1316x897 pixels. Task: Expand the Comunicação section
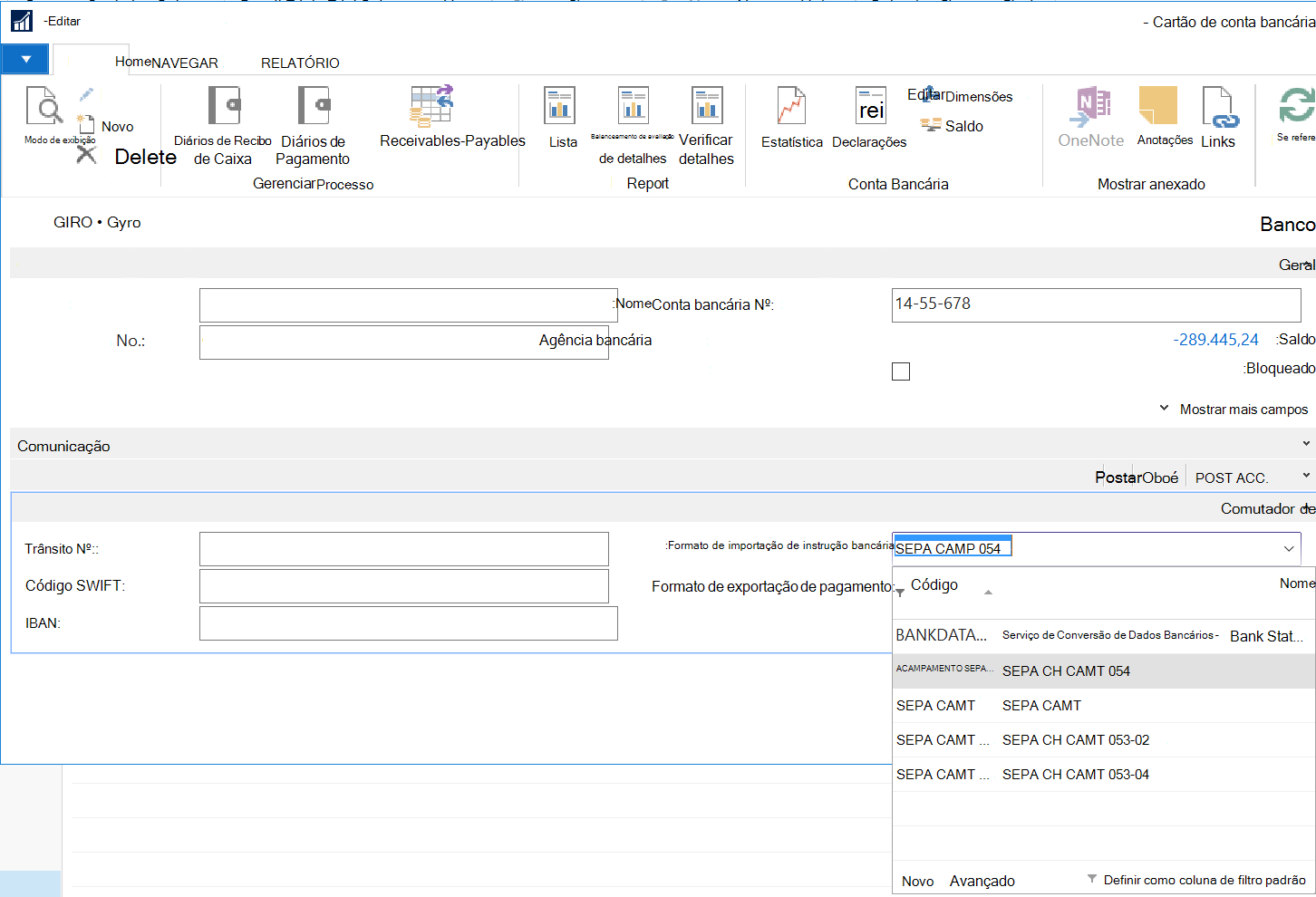pyautogui.click(x=1306, y=444)
